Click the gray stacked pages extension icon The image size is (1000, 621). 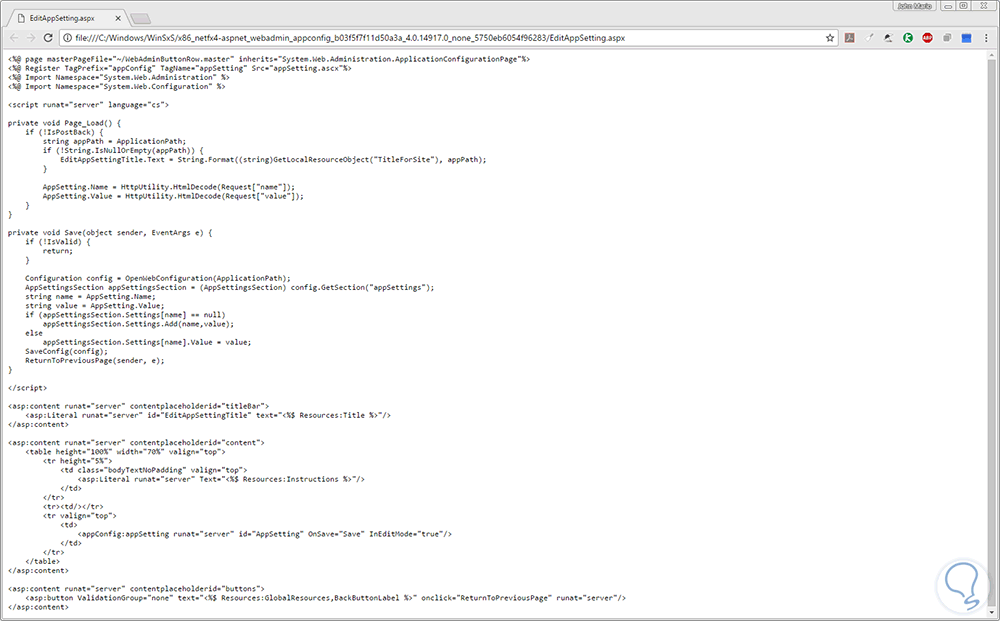947,38
